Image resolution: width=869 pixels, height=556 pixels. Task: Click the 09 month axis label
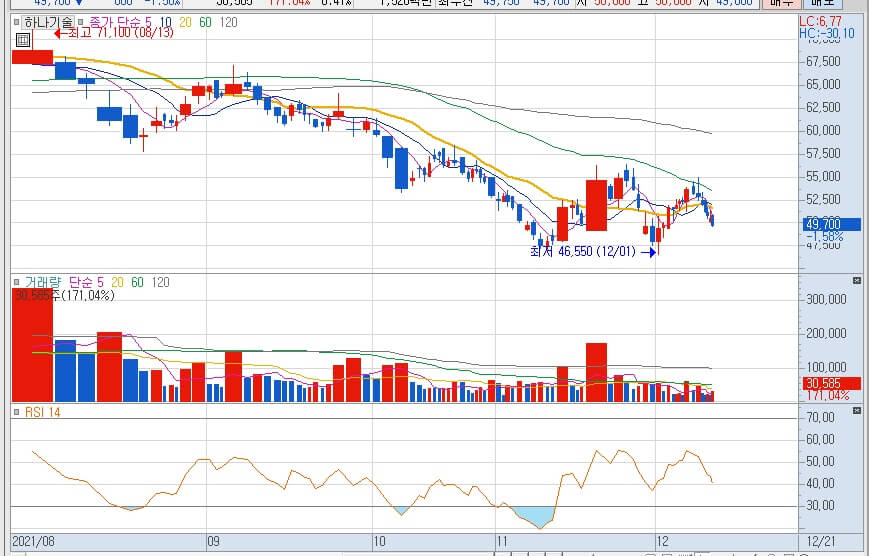213,541
